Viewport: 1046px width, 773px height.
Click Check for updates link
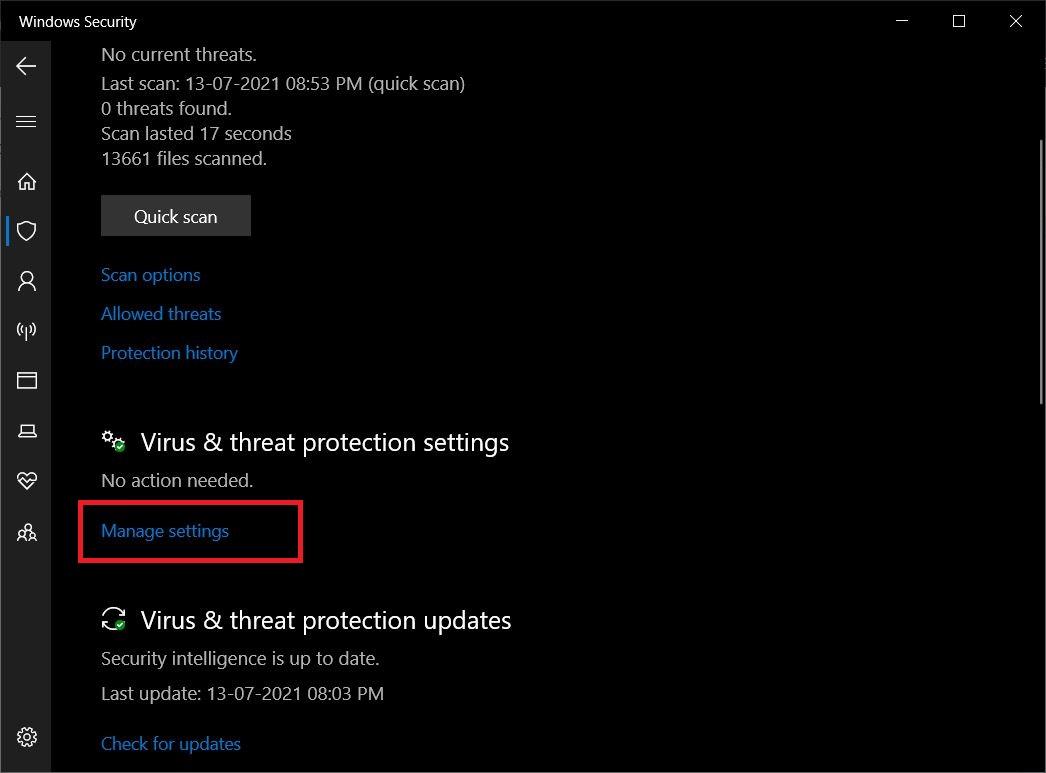coord(171,744)
